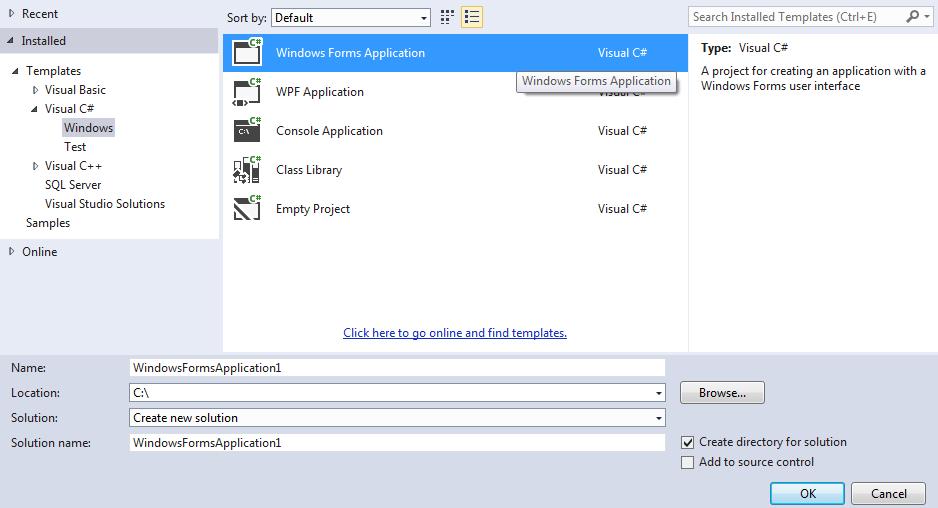This screenshot has width=938, height=508.
Task: Open search options dropdown arrow
Action: (x=927, y=17)
